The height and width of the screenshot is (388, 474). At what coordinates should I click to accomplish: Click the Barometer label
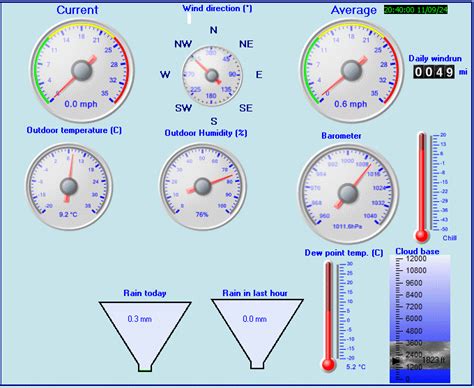[x=341, y=136]
